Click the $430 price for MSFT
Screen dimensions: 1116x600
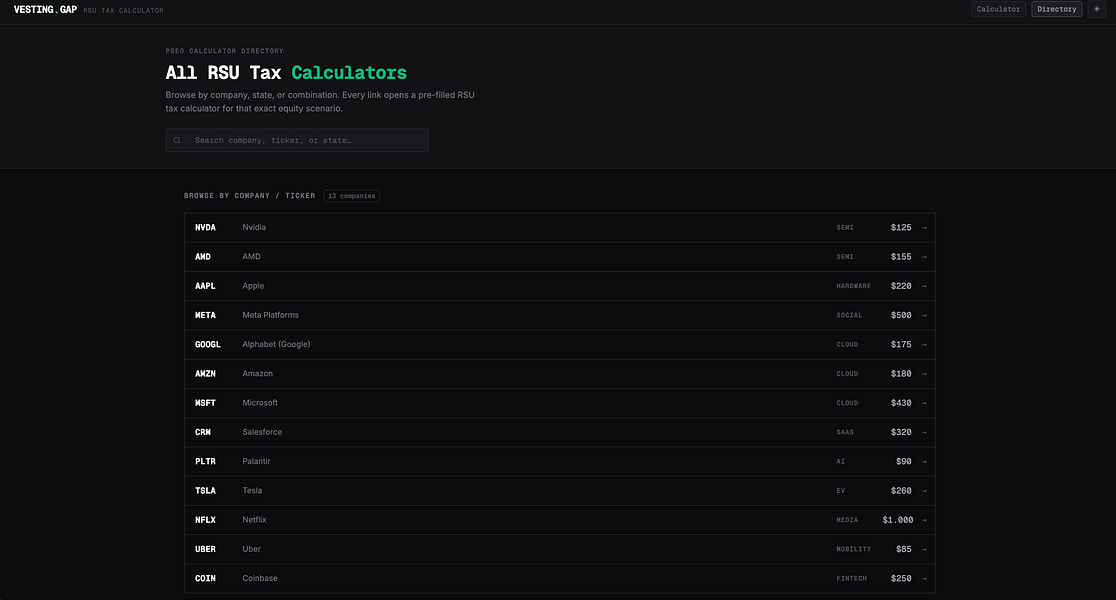(x=901, y=403)
